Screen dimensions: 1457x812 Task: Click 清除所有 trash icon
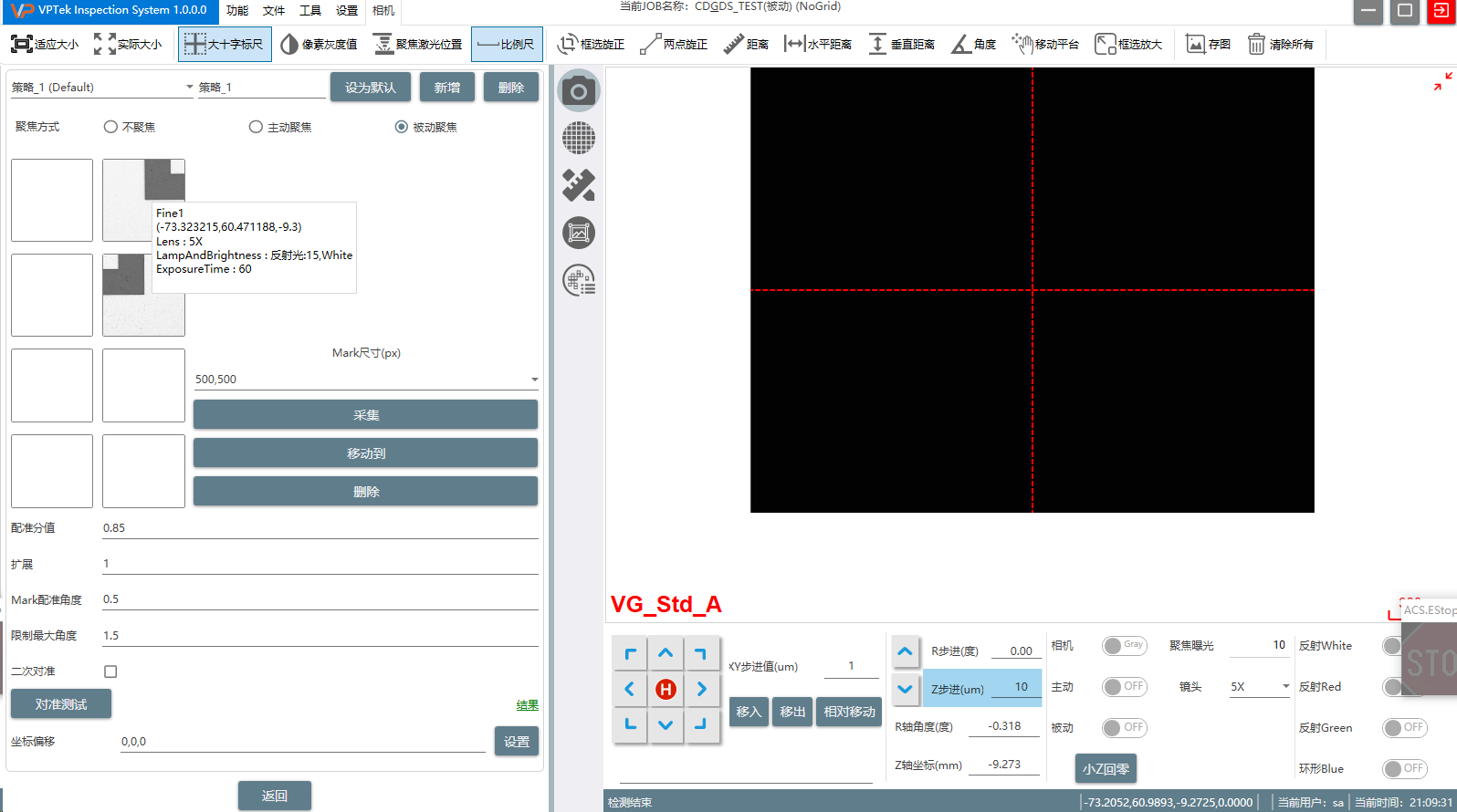1280,44
